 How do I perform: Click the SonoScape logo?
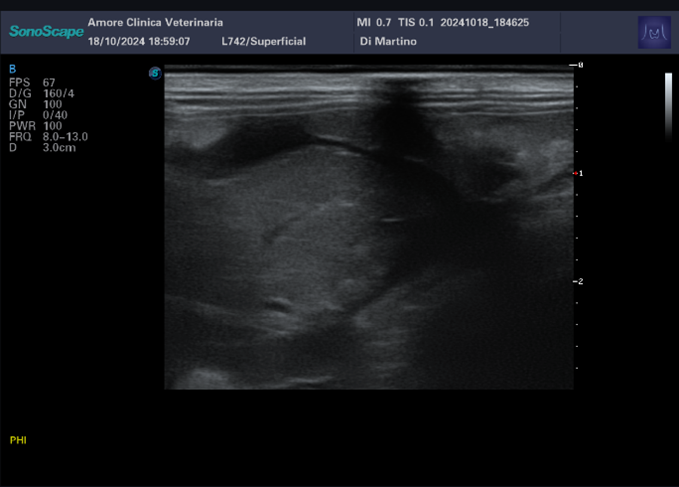(44, 32)
